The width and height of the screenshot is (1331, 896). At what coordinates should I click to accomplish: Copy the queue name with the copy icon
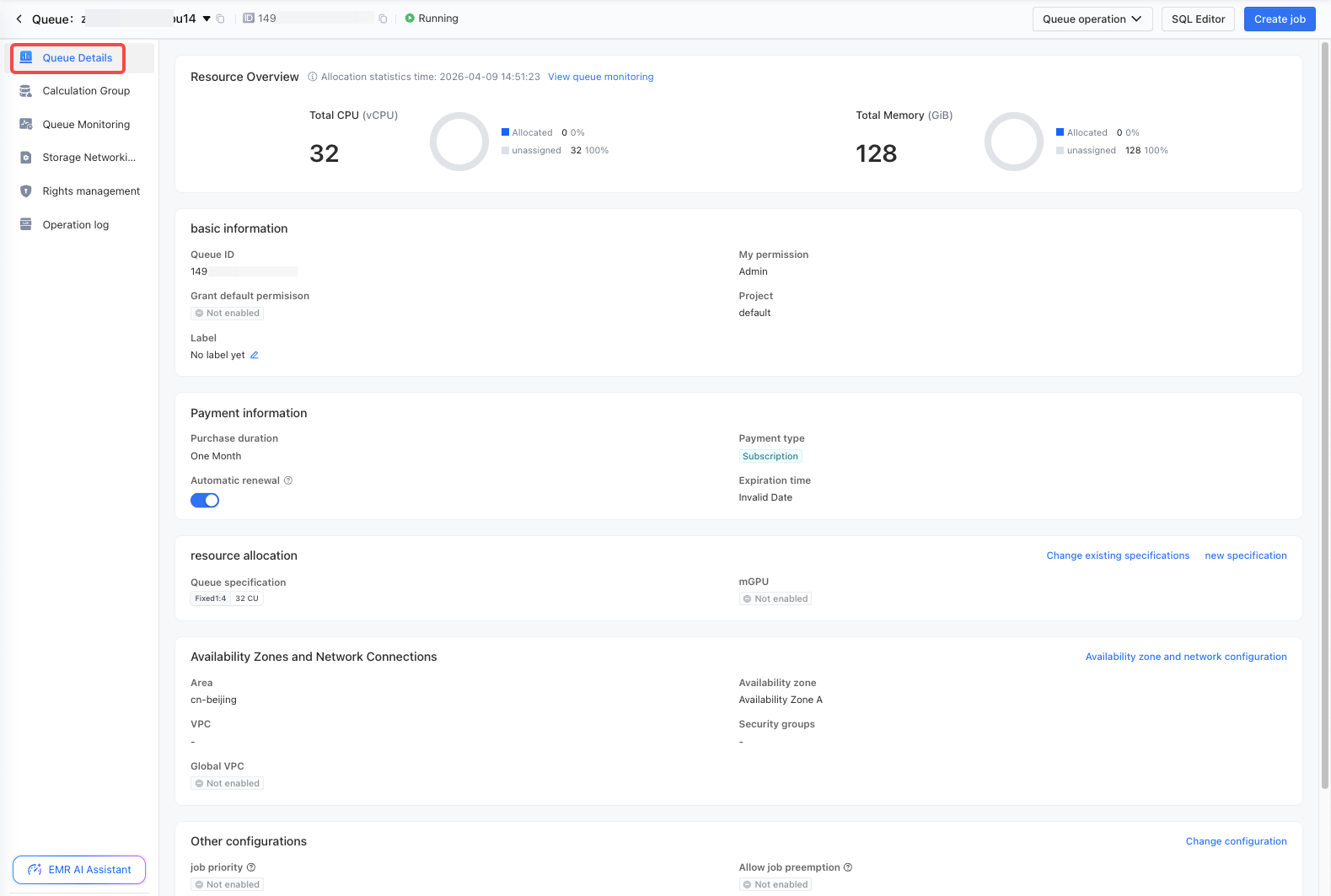pyautogui.click(x=220, y=19)
